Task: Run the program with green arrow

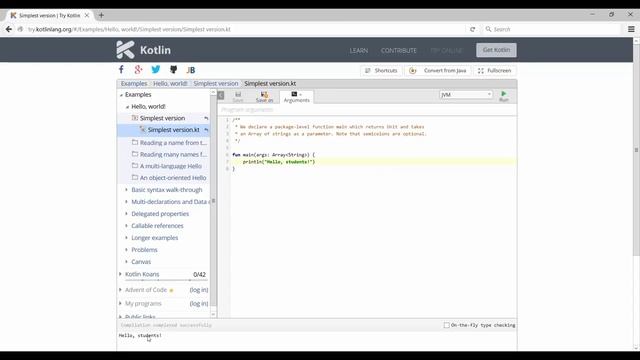Action: click(504, 96)
